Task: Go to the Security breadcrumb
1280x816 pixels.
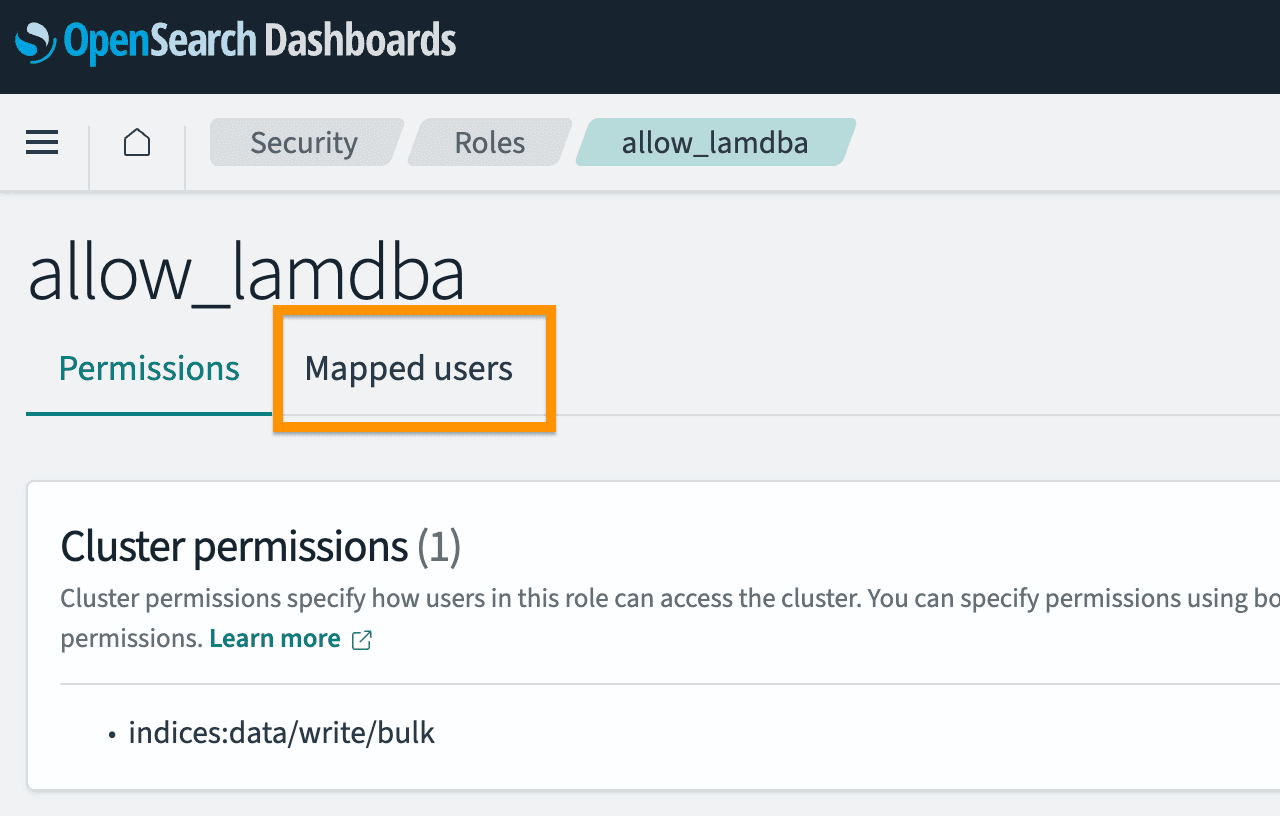Action: [x=303, y=143]
